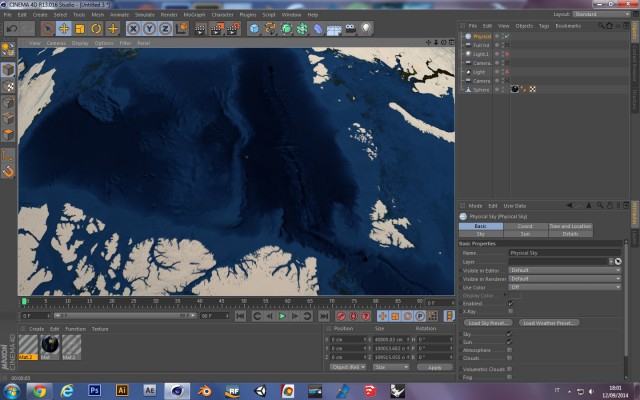Go to the start of animation
The height and width of the screenshot is (400, 640).
(240, 316)
